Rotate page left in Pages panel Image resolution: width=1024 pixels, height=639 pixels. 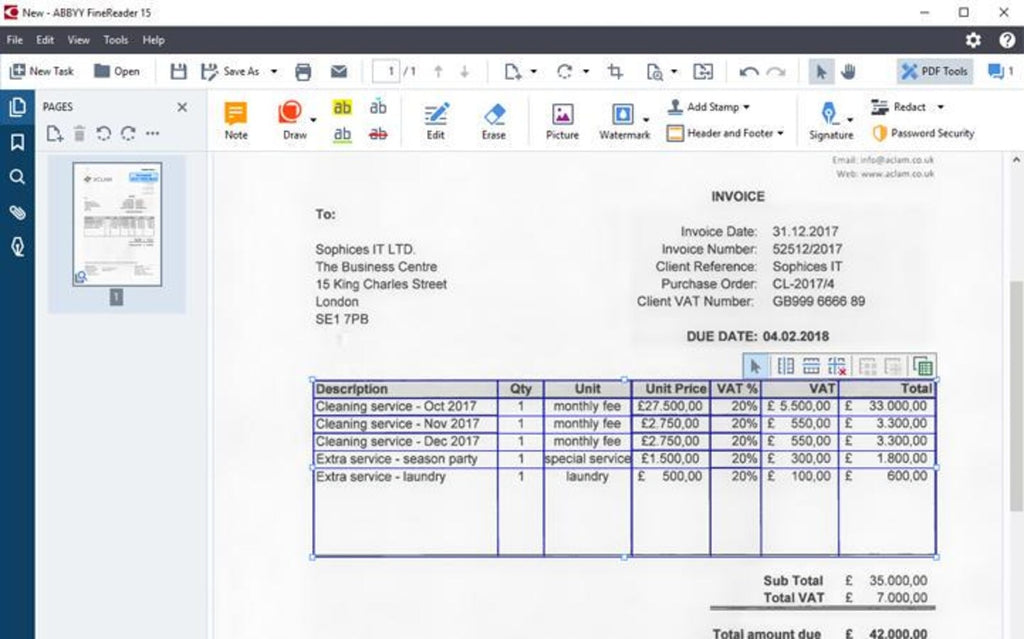(x=103, y=134)
